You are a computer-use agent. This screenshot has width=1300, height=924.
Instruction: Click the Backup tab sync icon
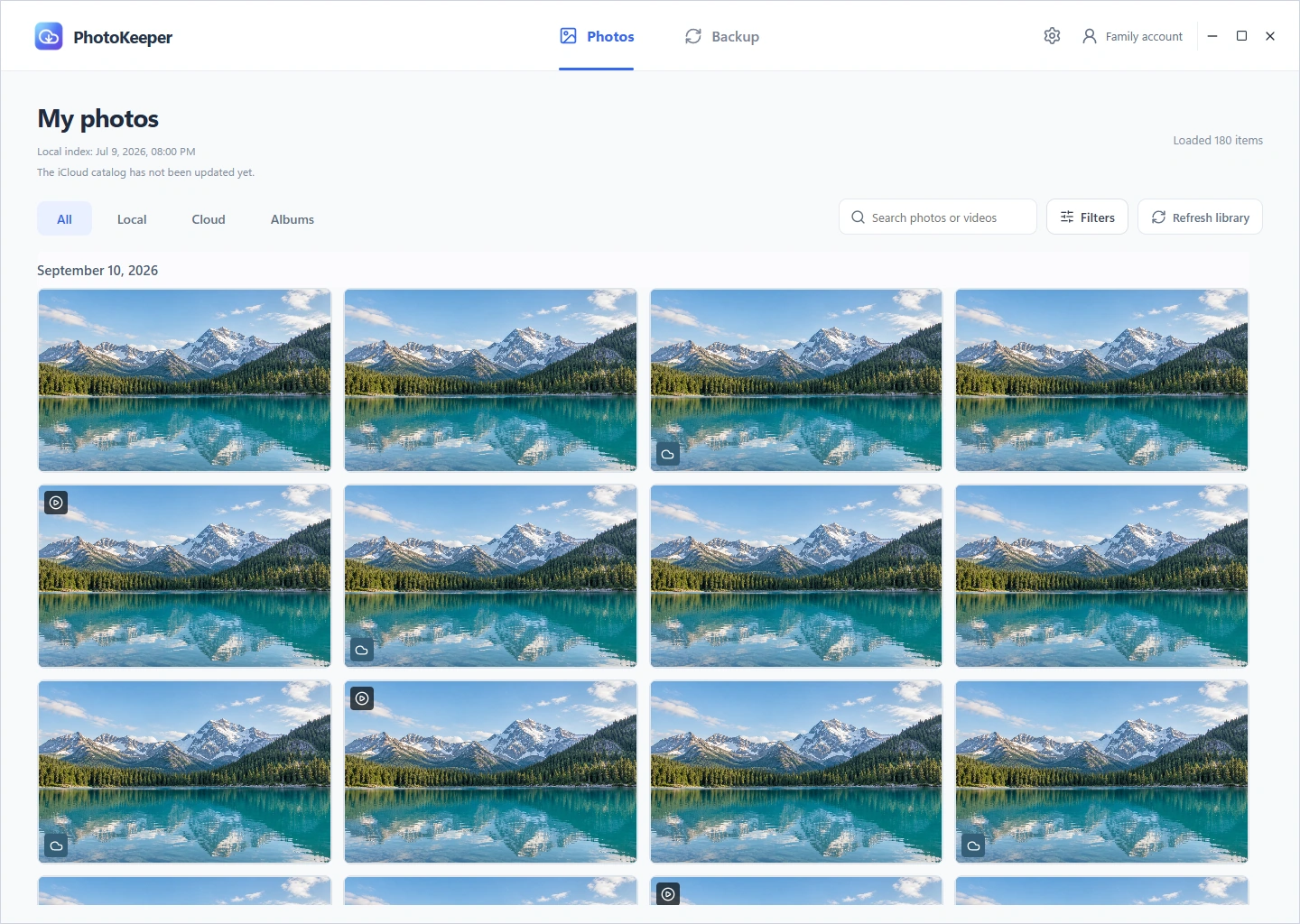click(x=693, y=36)
